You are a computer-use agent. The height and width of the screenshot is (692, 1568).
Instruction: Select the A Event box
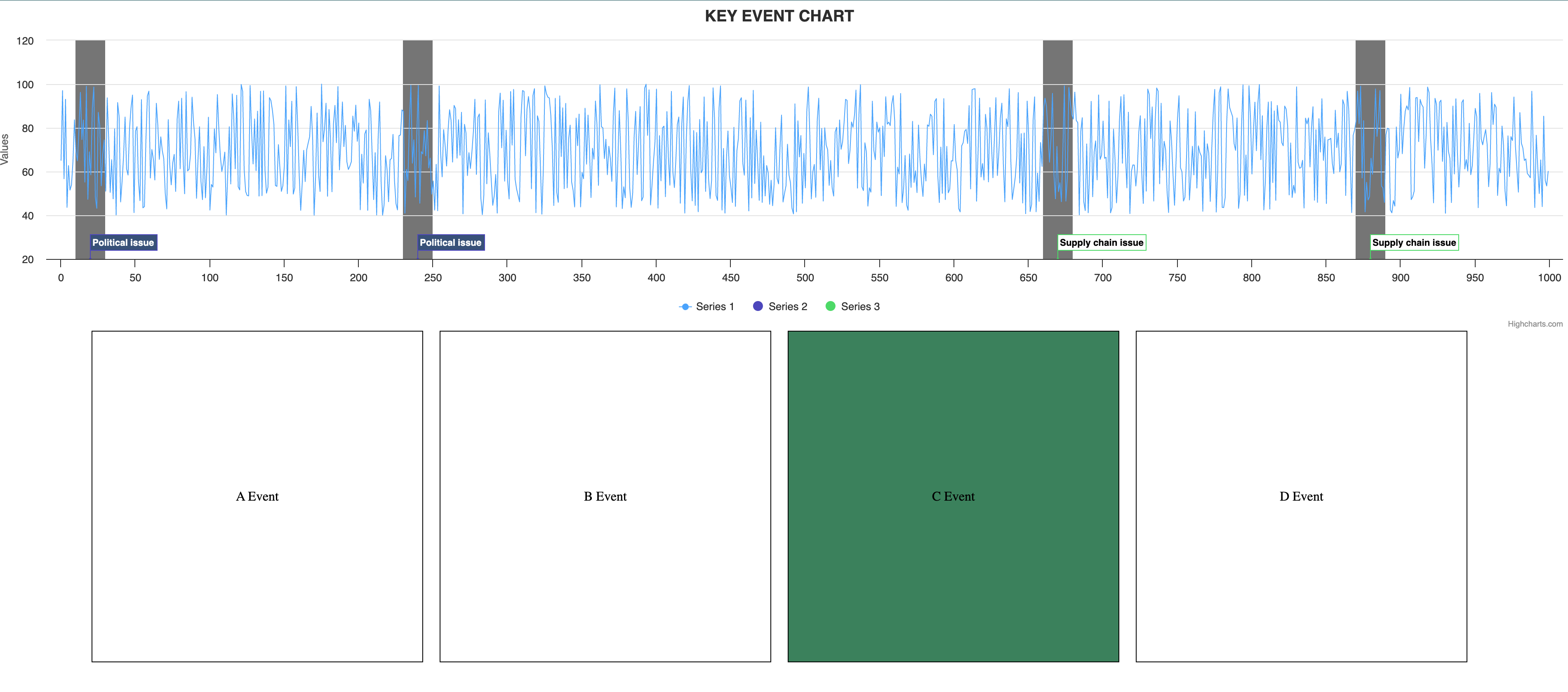(x=257, y=496)
